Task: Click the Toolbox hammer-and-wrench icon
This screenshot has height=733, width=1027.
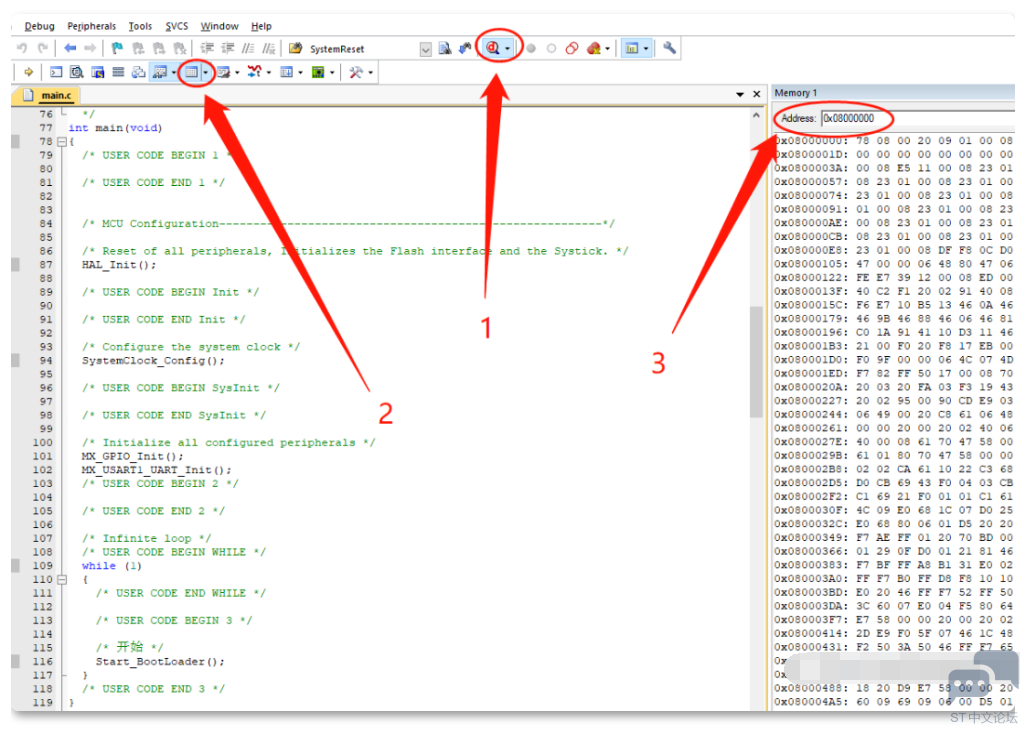Action: [x=355, y=72]
